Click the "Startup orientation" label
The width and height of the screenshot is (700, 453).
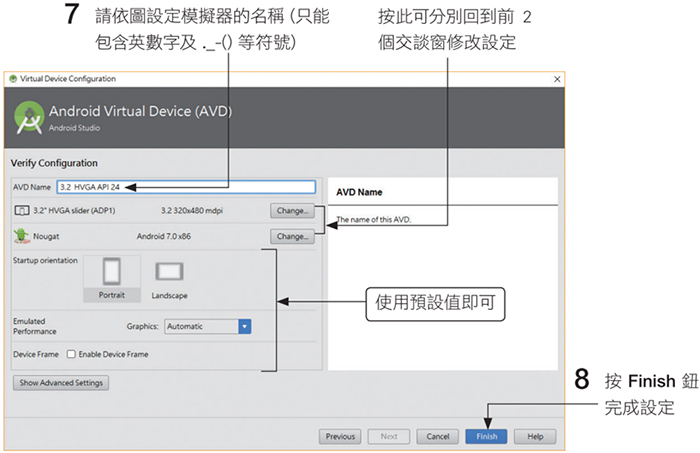pos(45,260)
